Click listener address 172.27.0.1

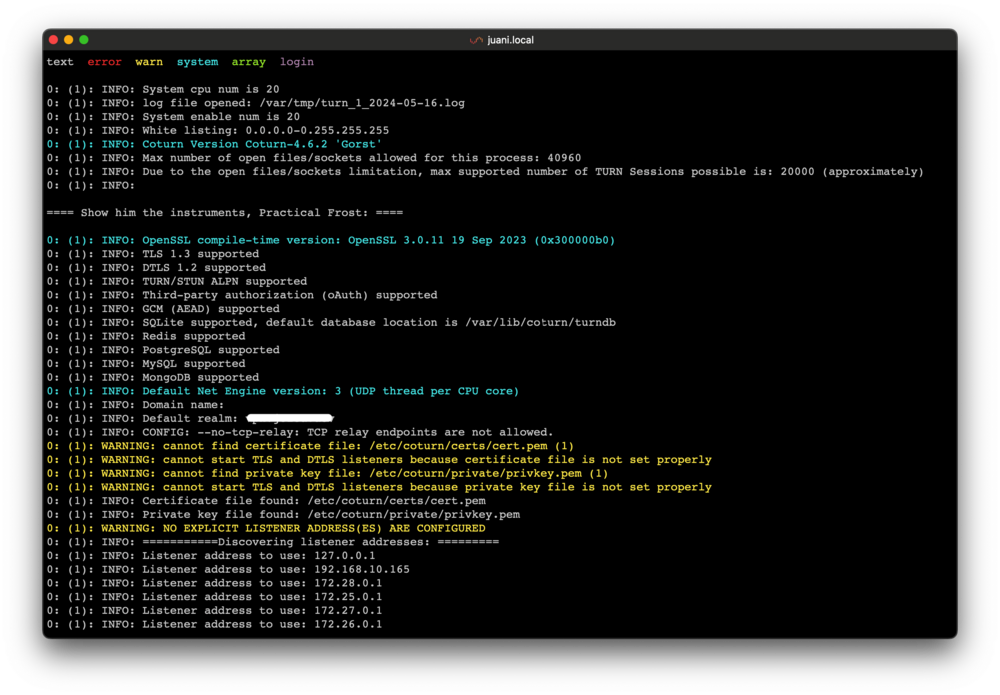click(x=348, y=611)
